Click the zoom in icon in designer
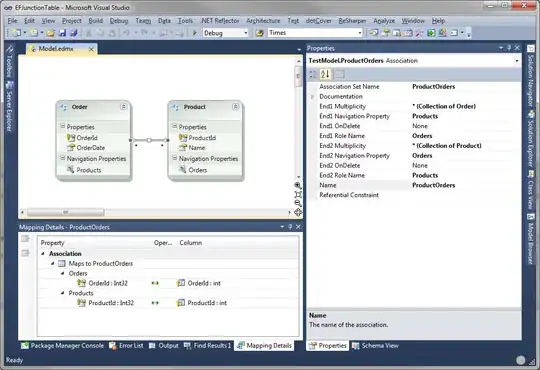Viewport: 540px width, 370px height. [298, 186]
